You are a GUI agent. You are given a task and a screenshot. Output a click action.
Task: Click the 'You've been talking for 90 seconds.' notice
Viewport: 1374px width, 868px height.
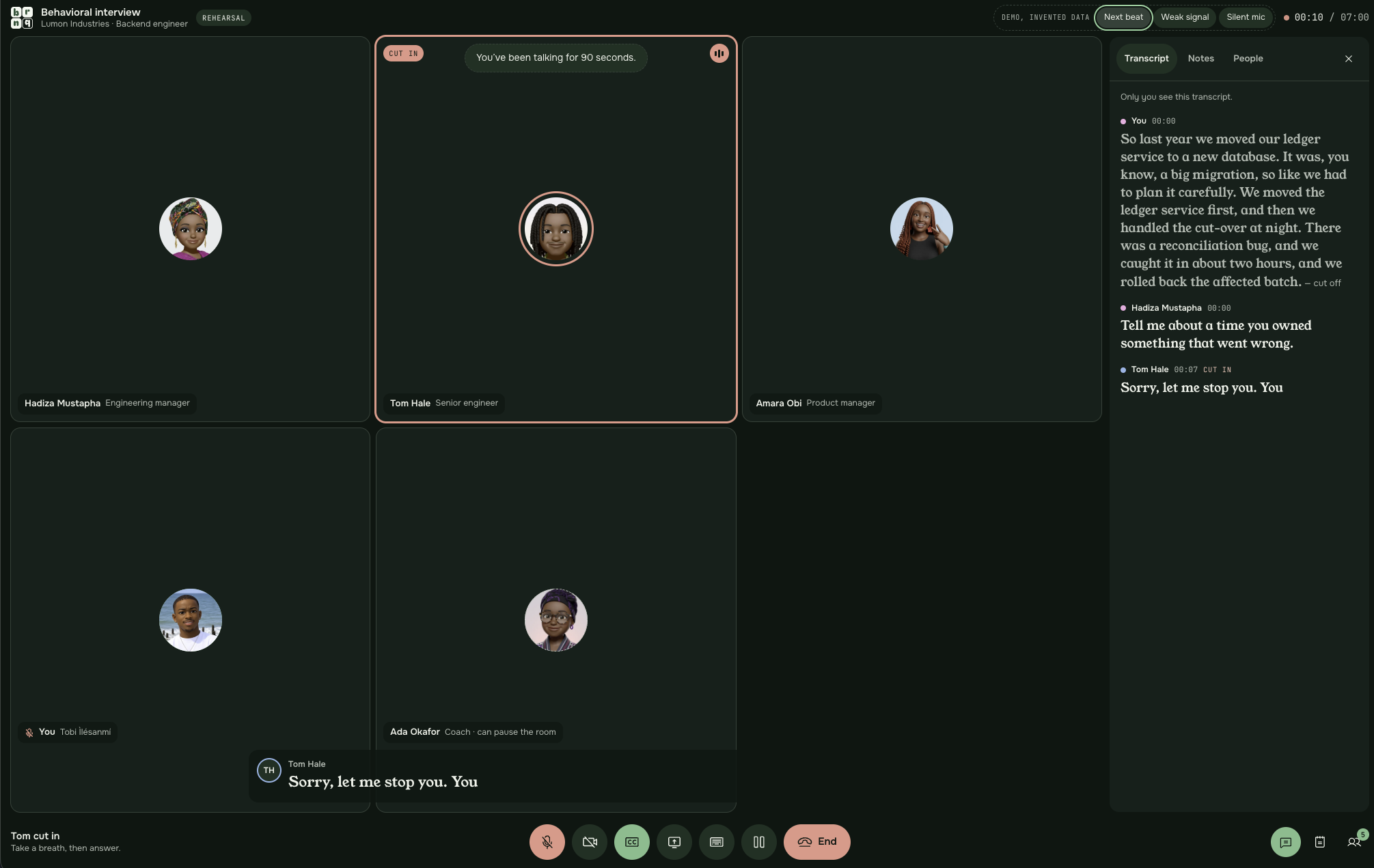click(555, 57)
